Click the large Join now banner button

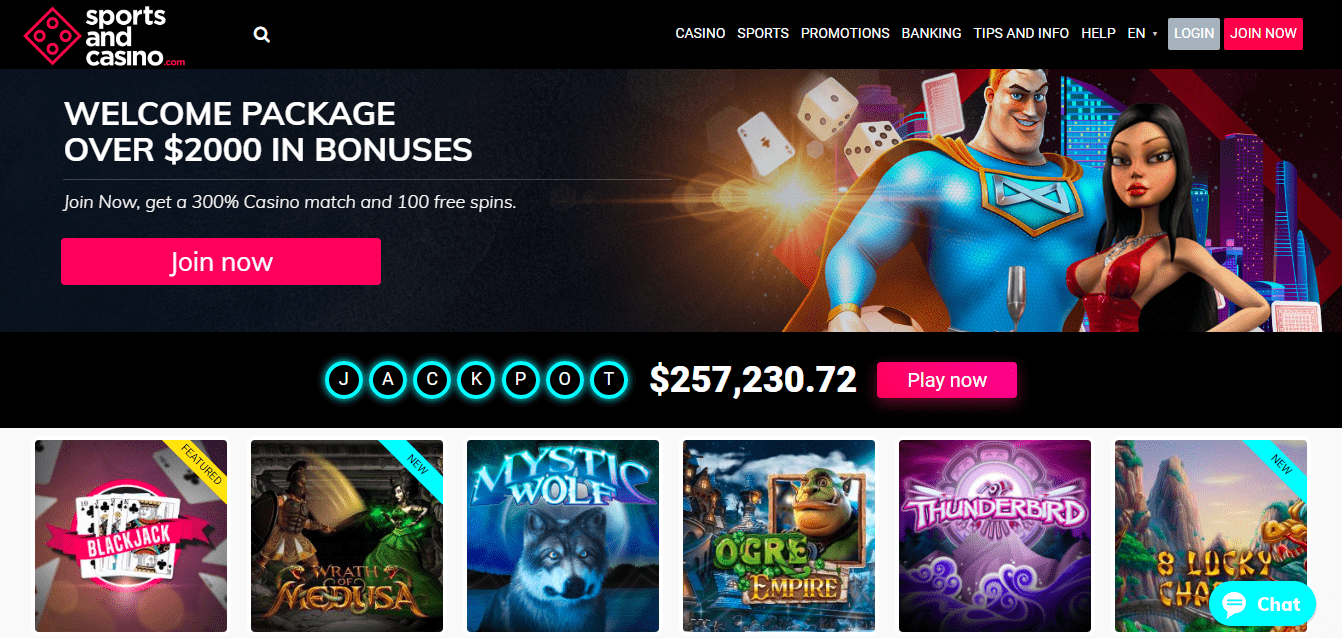[221, 262]
